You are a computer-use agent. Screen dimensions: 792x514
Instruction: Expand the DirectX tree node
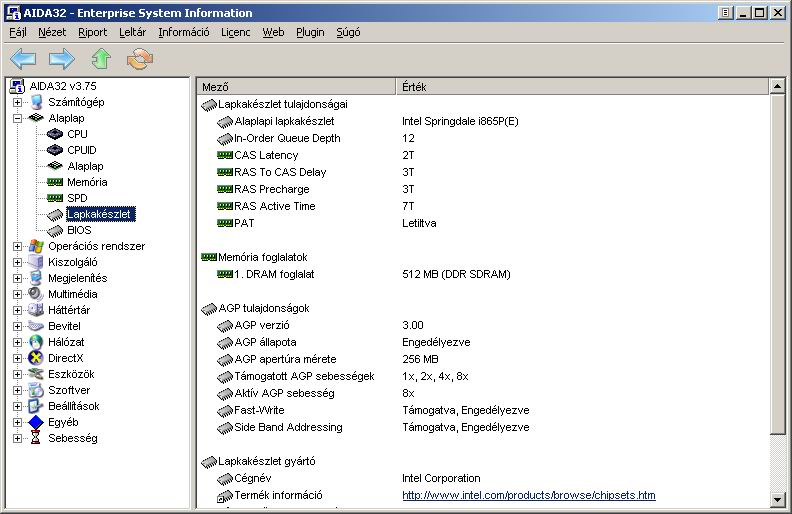[x=18, y=358]
